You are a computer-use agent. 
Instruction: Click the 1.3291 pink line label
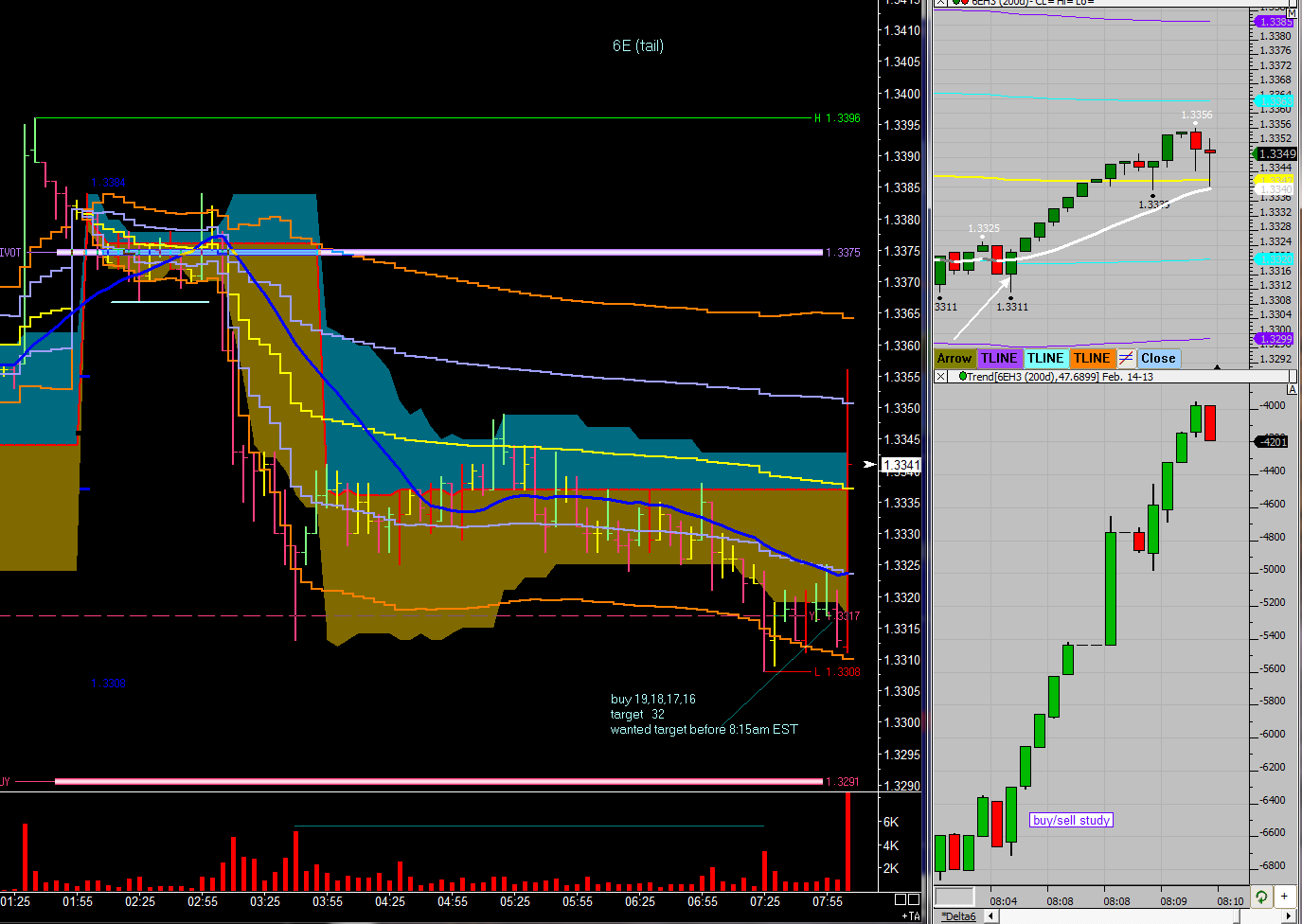coord(843,782)
